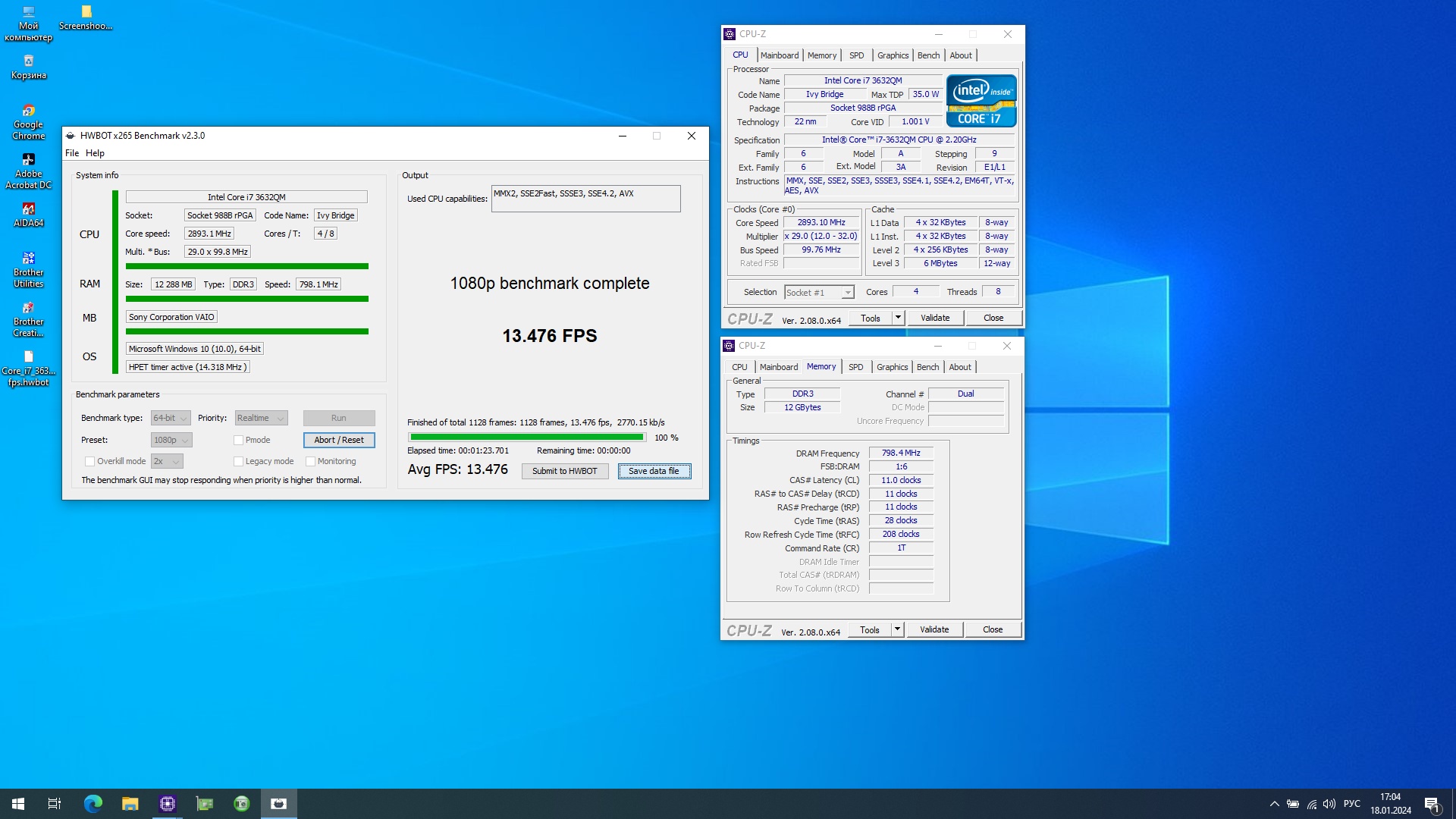This screenshot has width=1456, height=819.
Task: Click the top CPU-Z window title icon
Action: pos(730,34)
